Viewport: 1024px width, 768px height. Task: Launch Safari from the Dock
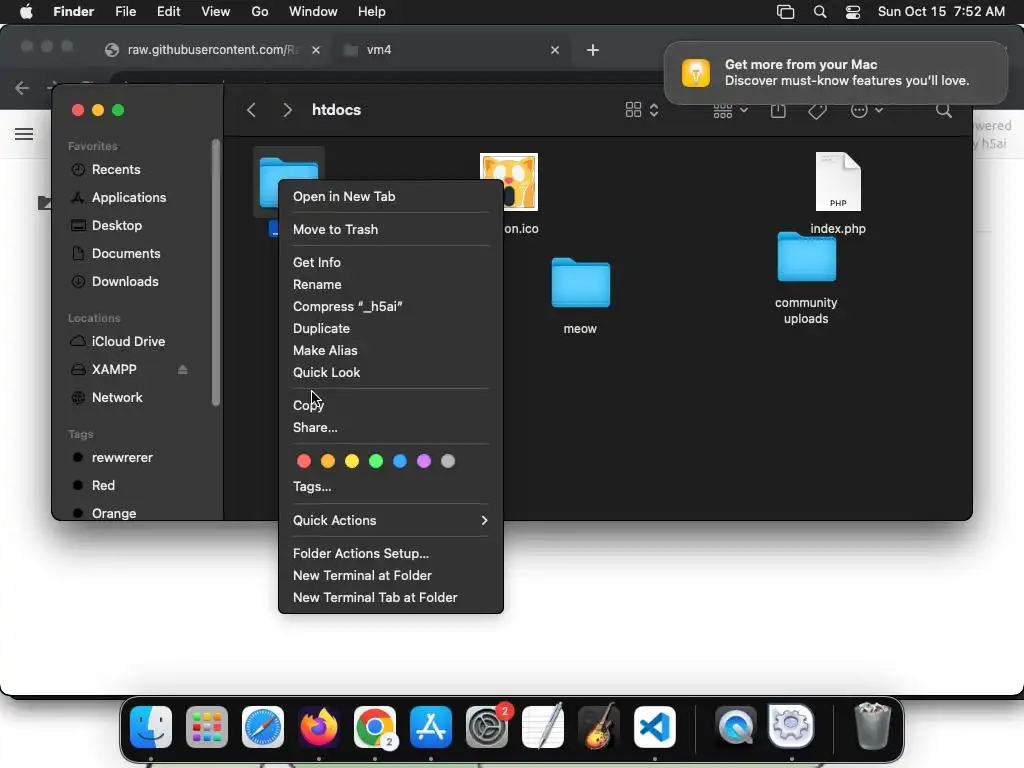tap(263, 727)
